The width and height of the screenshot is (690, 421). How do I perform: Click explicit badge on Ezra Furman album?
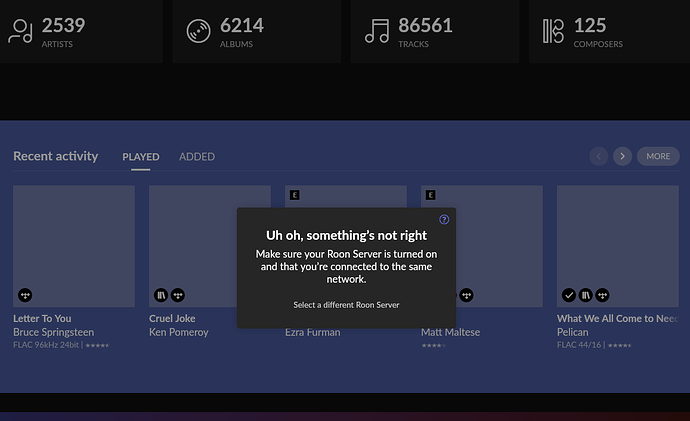coord(295,195)
